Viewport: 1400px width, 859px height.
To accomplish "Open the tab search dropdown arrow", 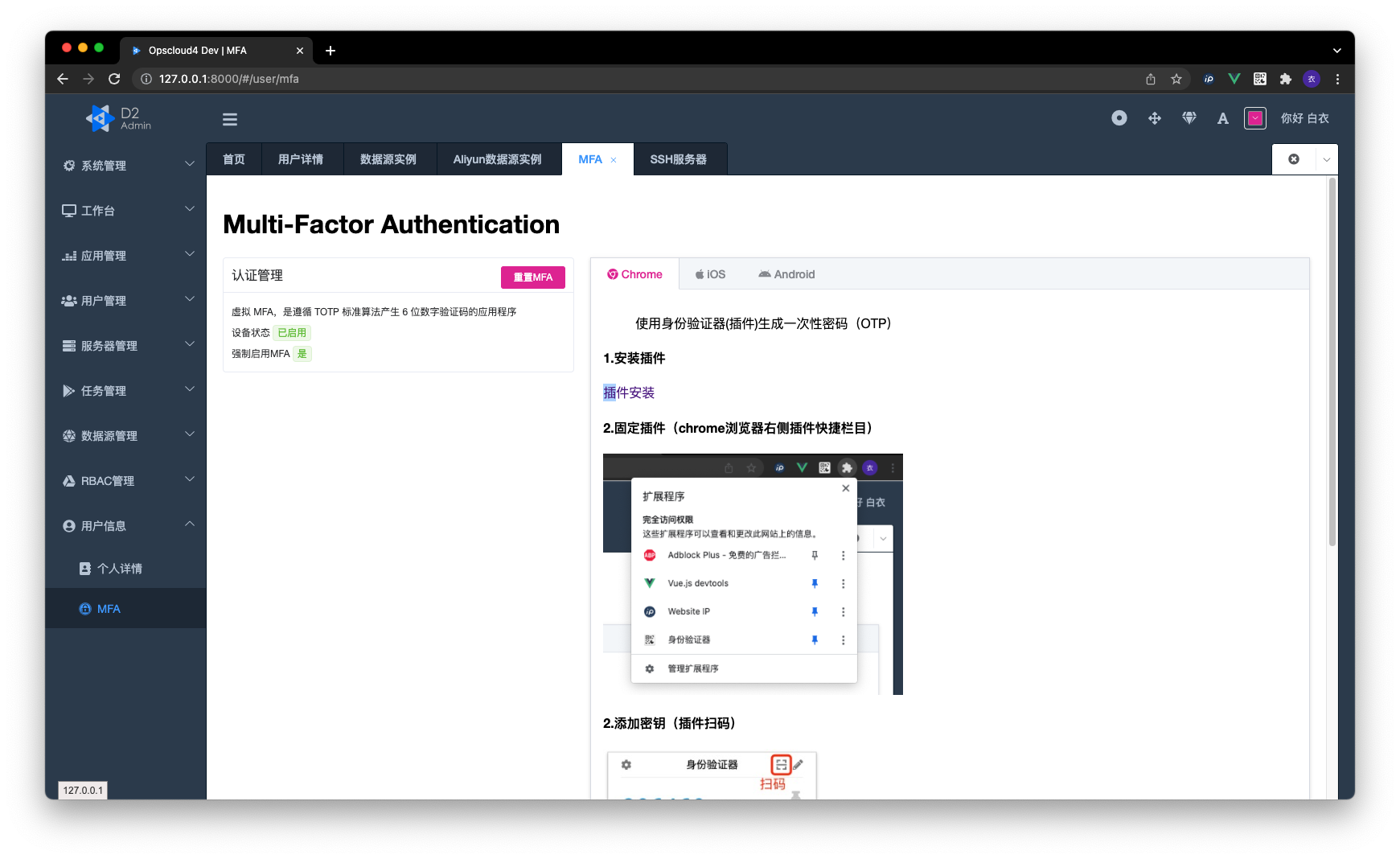I will pyautogui.click(x=1337, y=51).
